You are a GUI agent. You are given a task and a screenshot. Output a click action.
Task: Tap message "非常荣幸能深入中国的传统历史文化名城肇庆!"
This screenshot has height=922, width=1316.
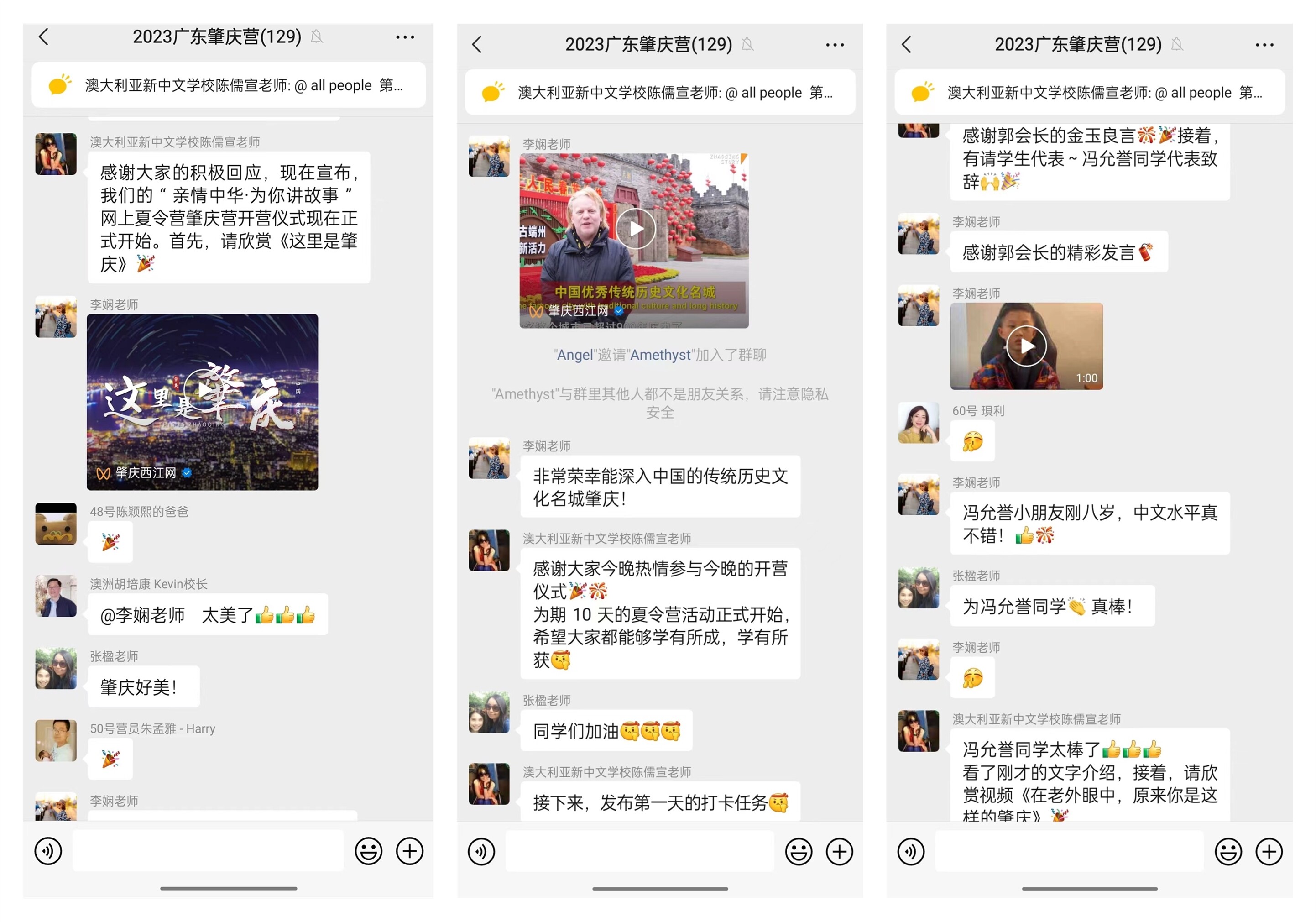(x=660, y=487)
